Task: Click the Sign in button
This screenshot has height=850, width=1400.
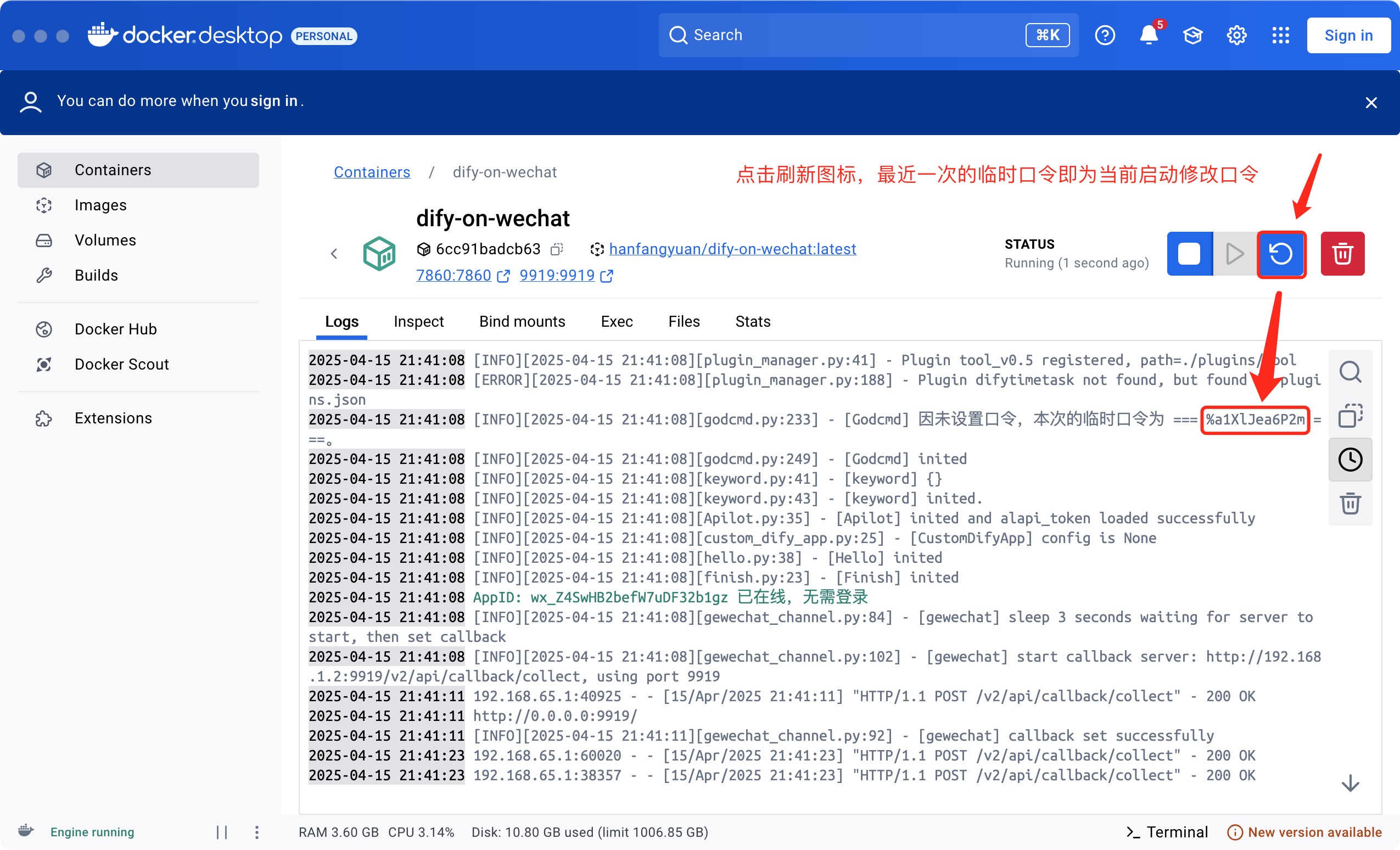Action: pos(1348,35)
